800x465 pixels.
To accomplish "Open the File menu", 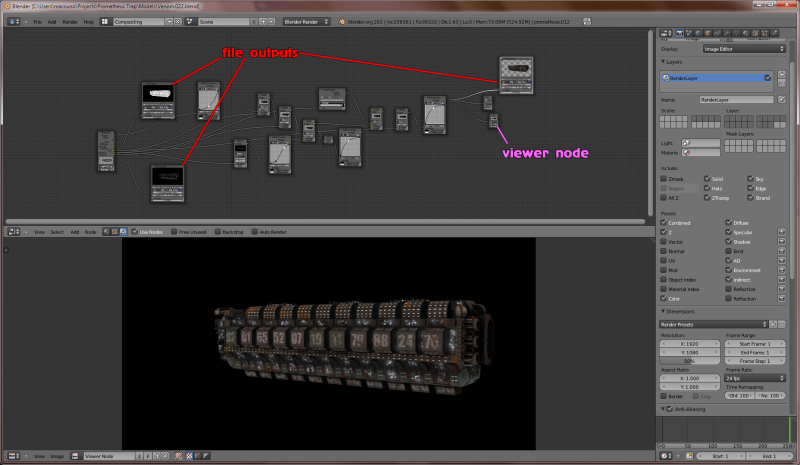I will pyautogui.click(x=37, y=22).
